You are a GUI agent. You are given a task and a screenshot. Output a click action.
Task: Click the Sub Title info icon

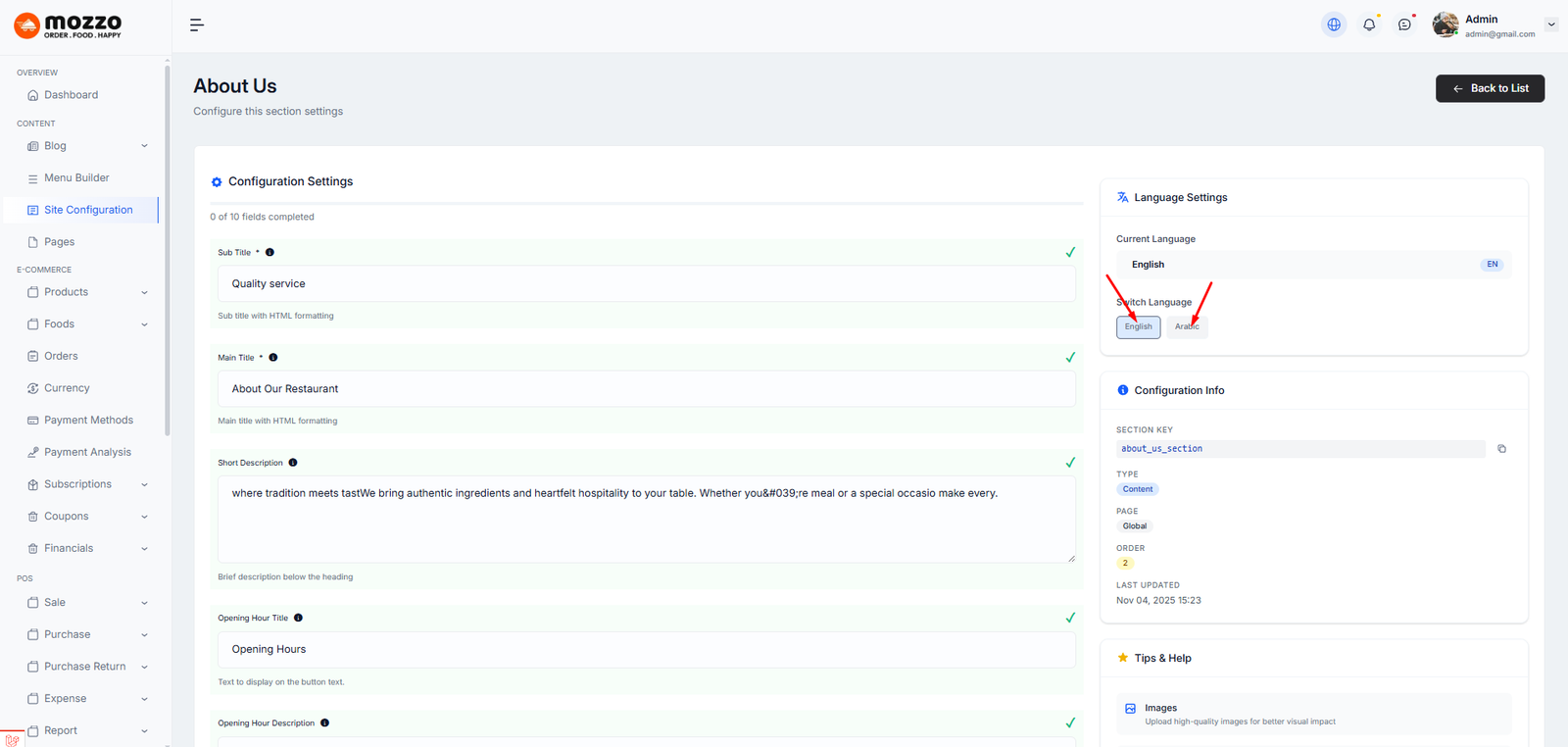[270, 253]
